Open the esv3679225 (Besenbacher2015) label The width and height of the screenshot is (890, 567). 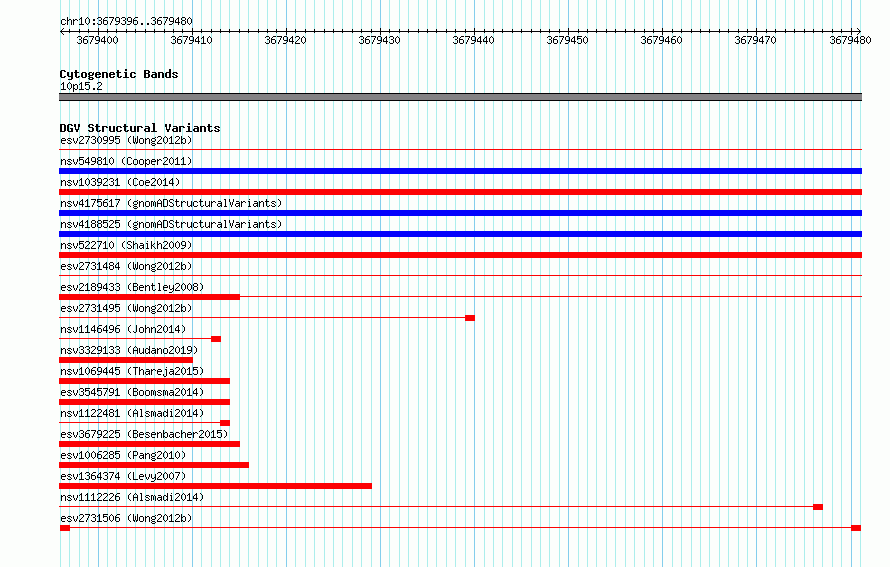(x=144, y=434)
